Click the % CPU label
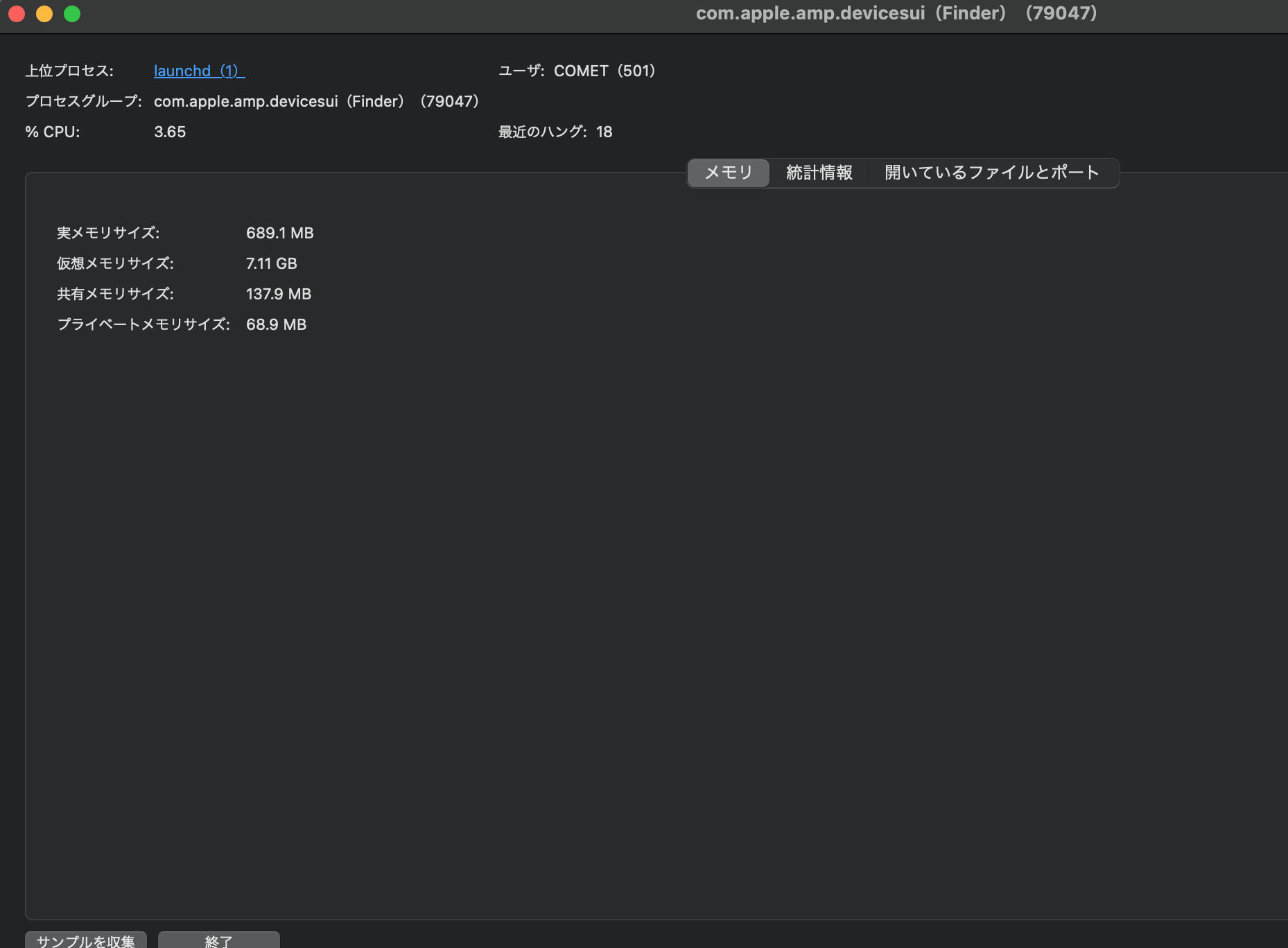The image size is (1288, 948). 53,132
